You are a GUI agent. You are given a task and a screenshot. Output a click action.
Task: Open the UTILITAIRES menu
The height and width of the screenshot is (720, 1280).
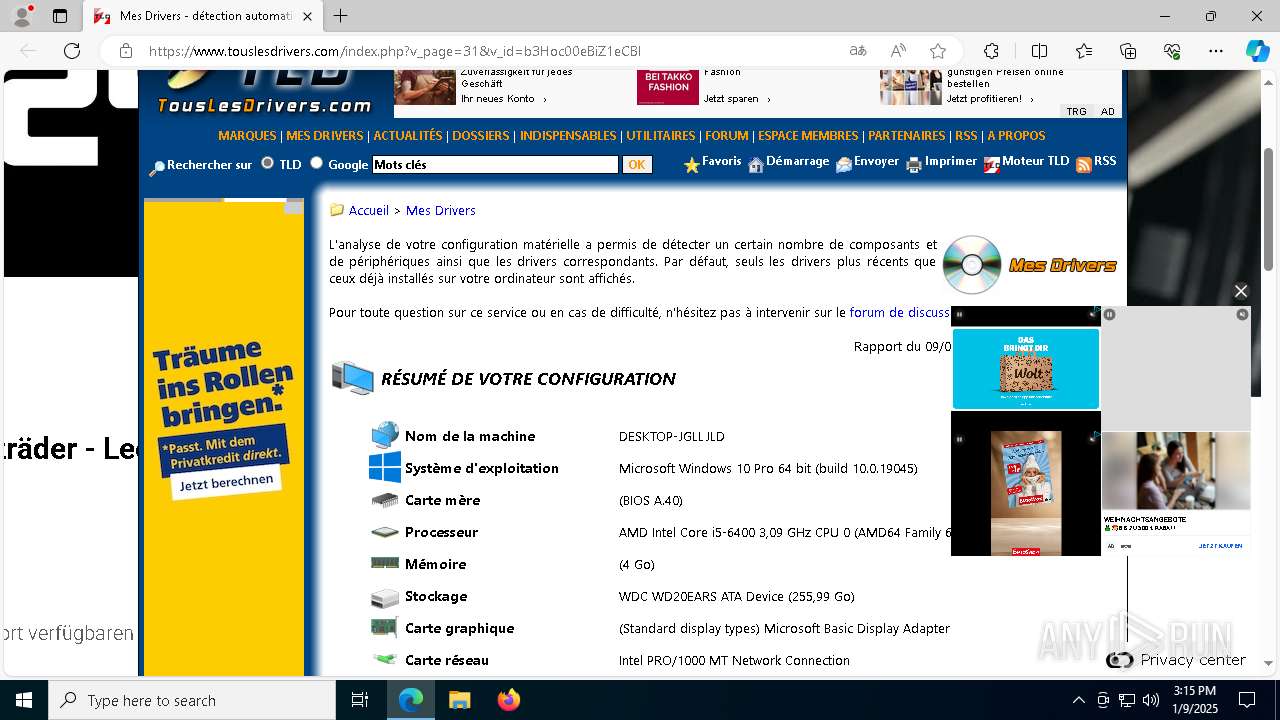[661, 136]
